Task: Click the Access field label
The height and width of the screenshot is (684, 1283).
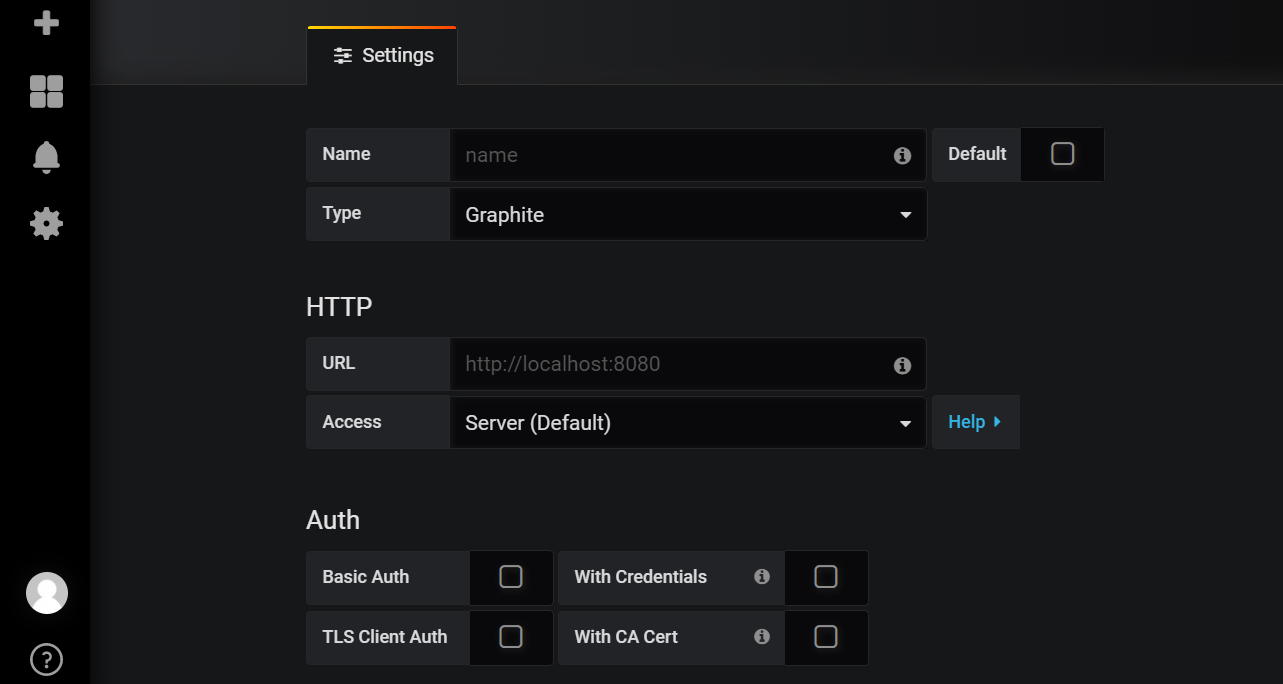Action: [x=352, y=422]
